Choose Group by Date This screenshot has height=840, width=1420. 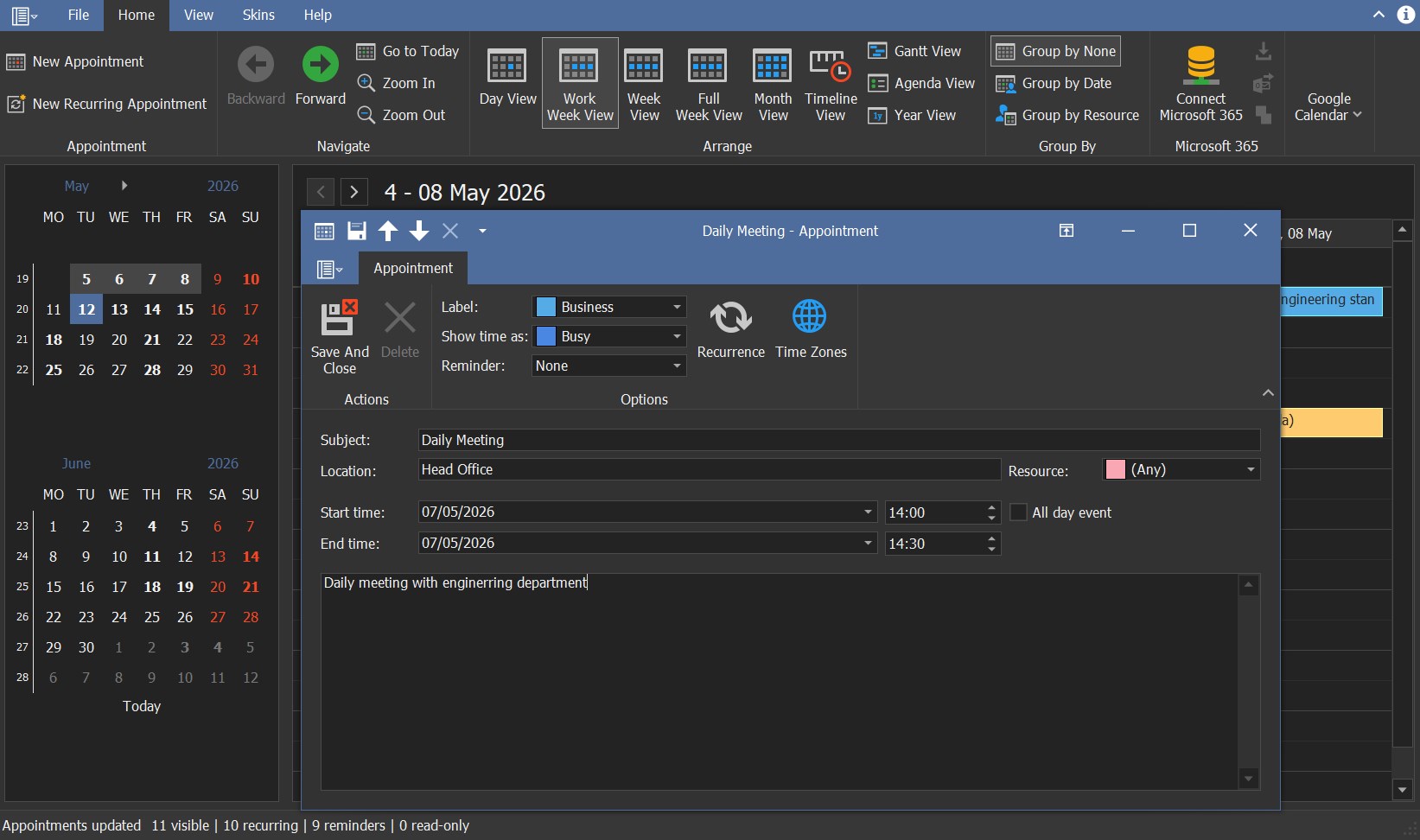[1054, 83]
